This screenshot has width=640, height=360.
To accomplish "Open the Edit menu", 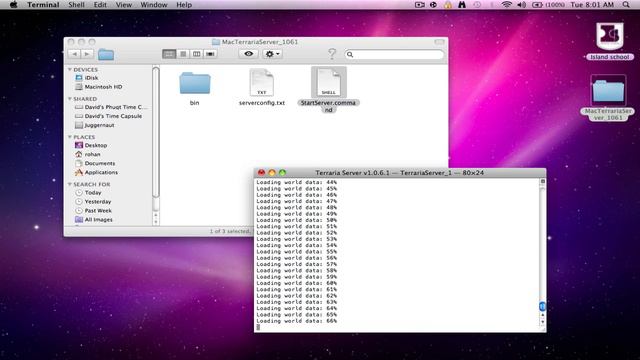I will 100,5.
